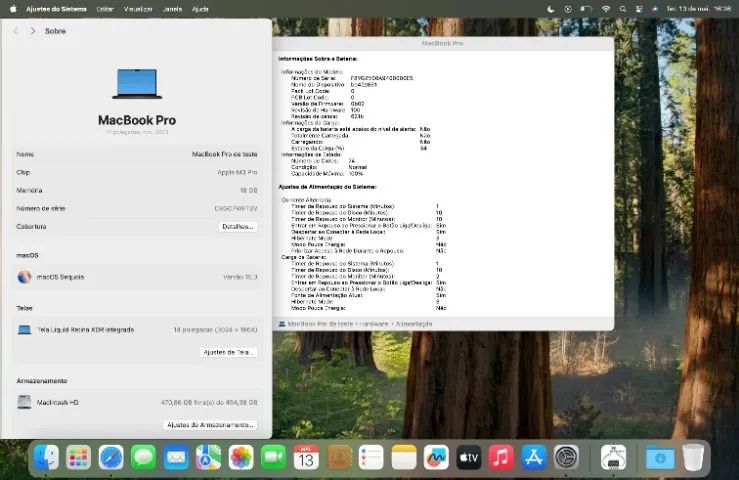Viewport: 739px width, 480px height.
Task: Click the Macintosh HD drive icon
Action: pyautogui.click(x=24, y=402)
